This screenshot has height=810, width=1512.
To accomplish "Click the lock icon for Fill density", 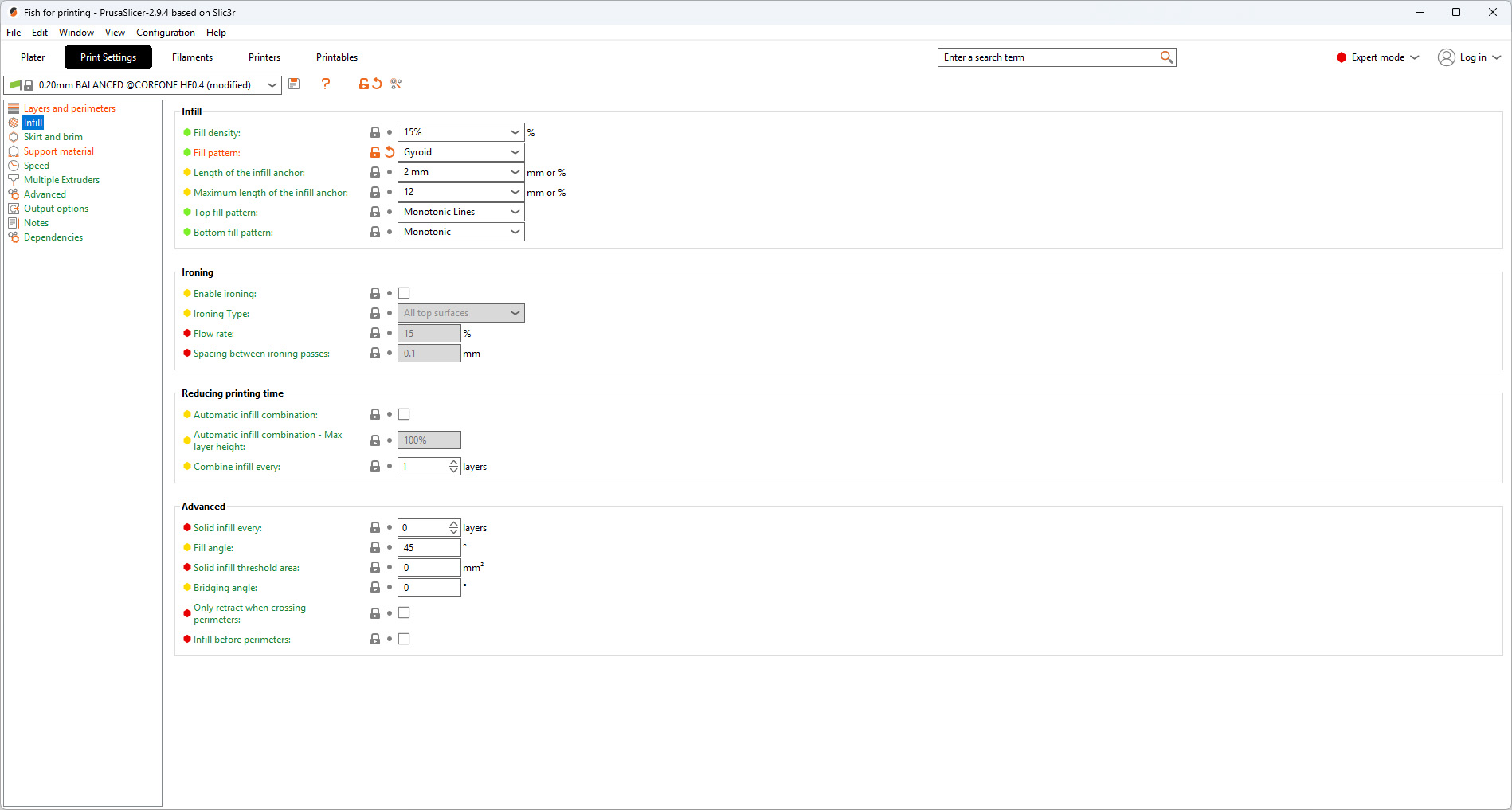I will pos(375,132).
